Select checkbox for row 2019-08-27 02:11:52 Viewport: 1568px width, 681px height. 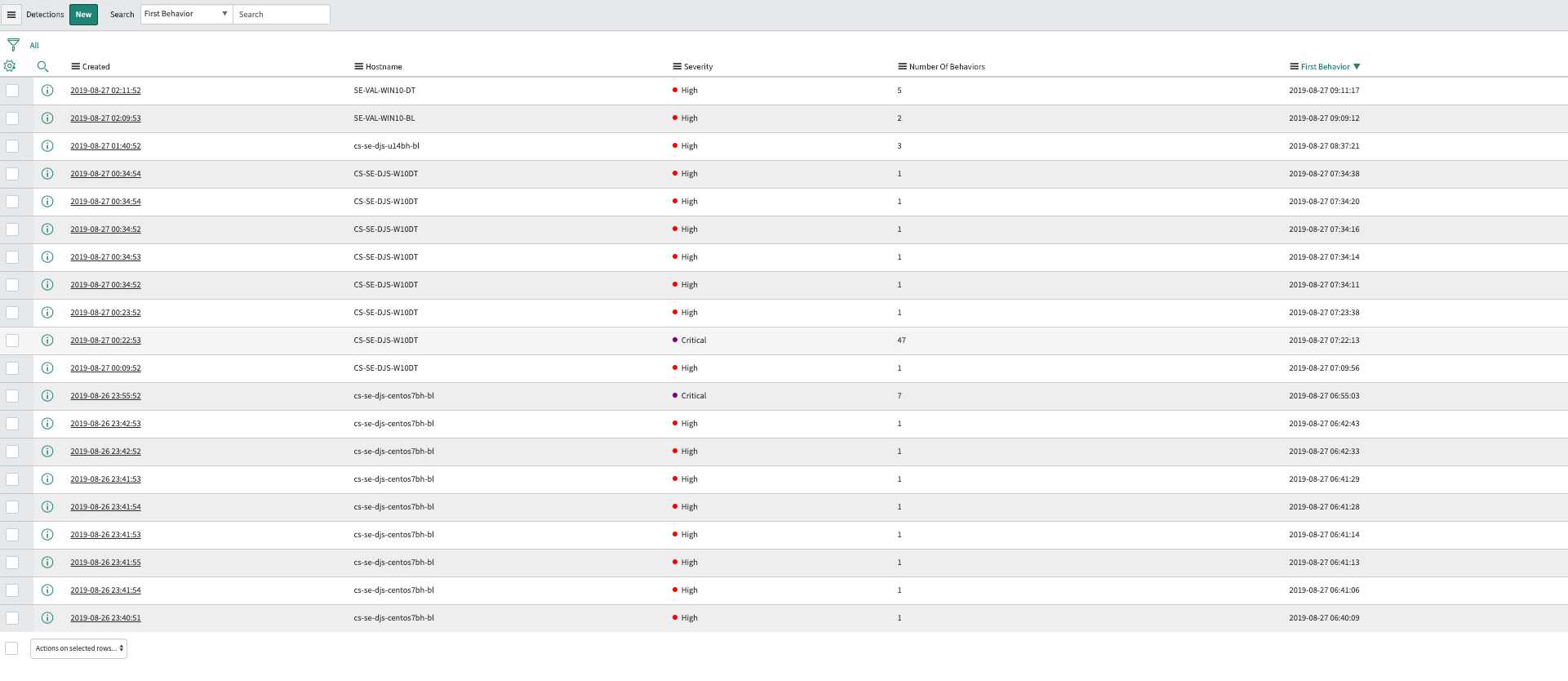coord(12,91)
